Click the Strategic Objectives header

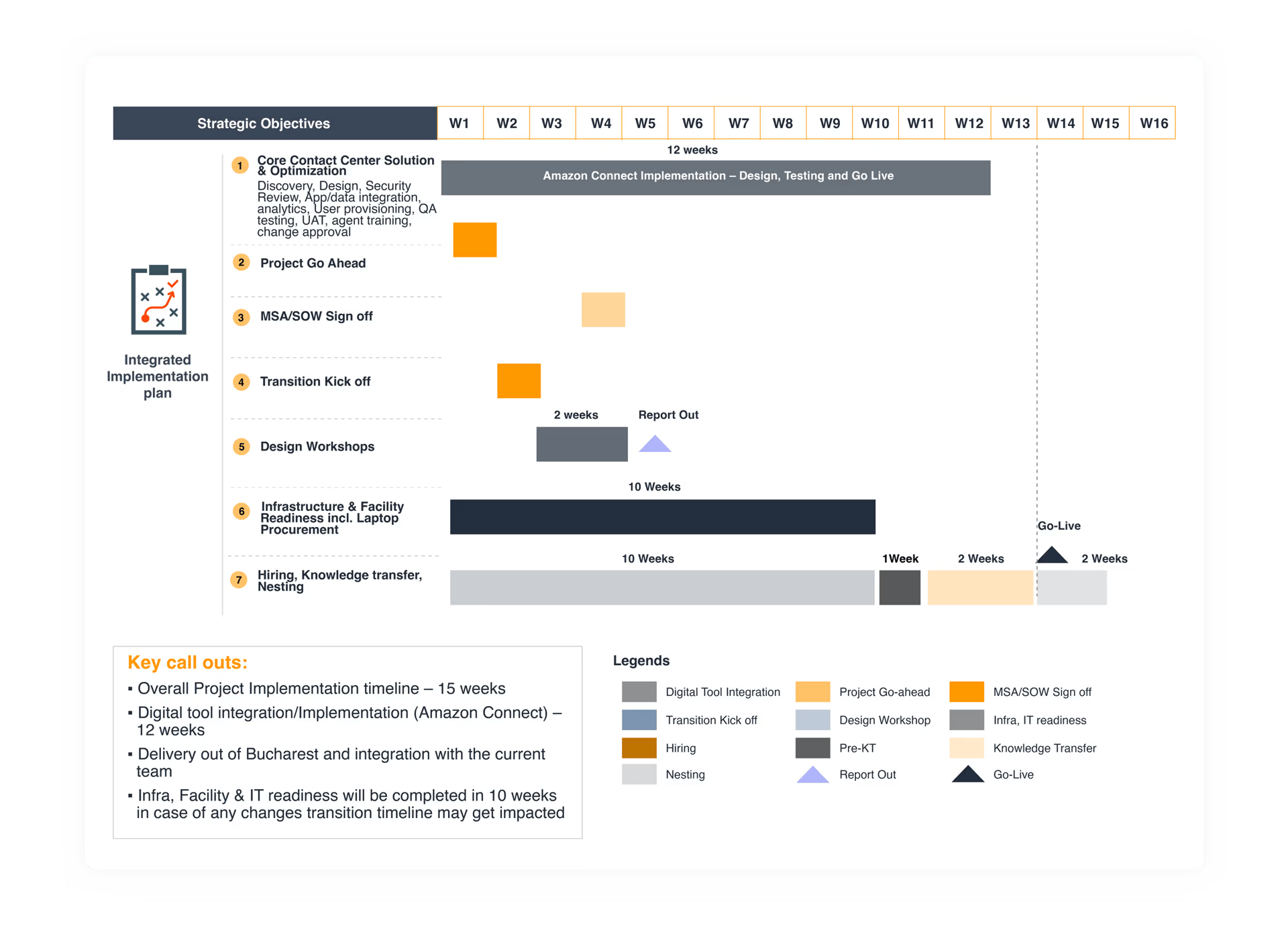click(275, 123)
